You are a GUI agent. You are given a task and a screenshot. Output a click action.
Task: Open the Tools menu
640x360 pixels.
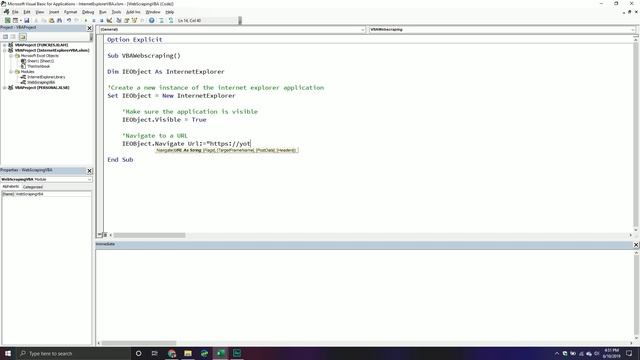click(x=116, y=12)
